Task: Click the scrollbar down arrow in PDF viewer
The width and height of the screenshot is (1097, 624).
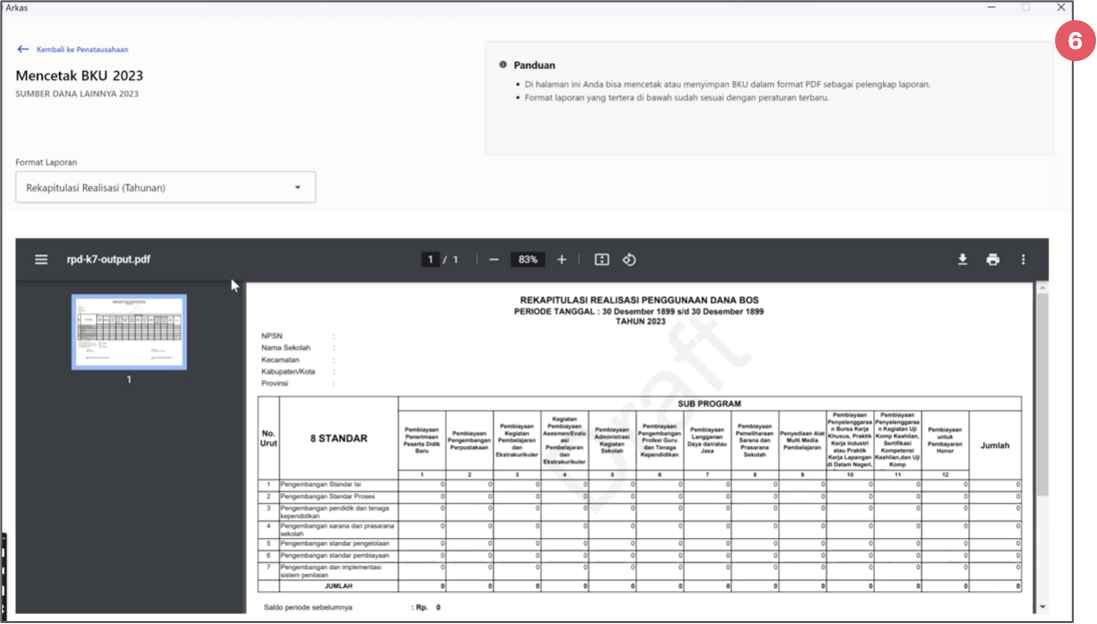Action: click(x=1042, y=607)
